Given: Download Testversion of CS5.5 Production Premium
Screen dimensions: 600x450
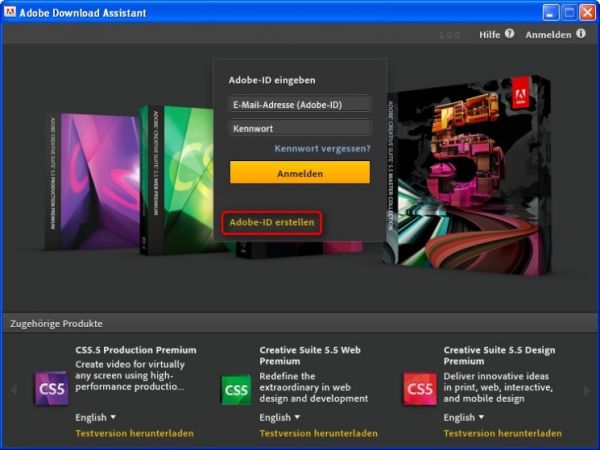Looking at the screenshot, I should tap(134, 434).
